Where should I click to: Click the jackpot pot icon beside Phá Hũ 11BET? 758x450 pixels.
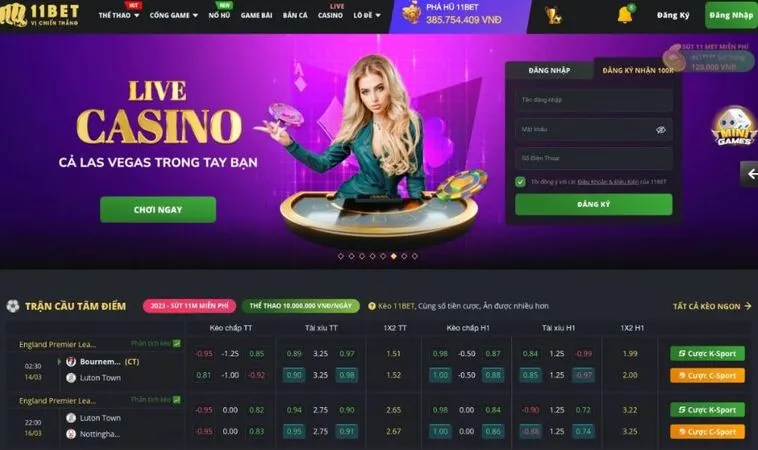coord(411,13)
